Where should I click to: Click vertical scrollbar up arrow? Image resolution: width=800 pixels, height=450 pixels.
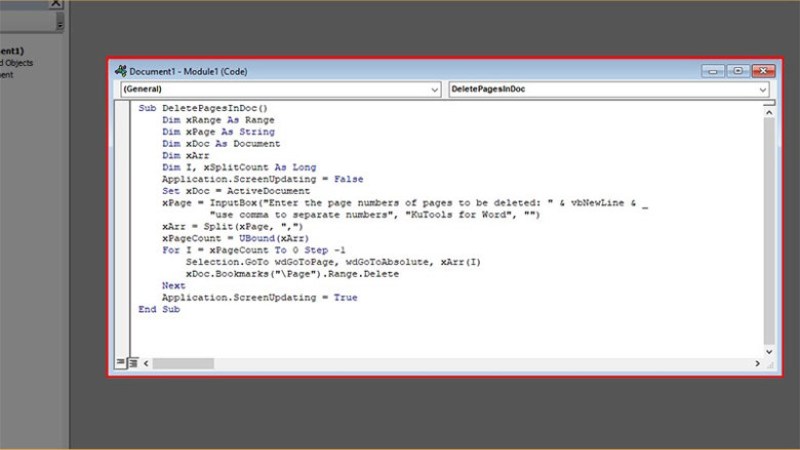click(x=769, y=113)
